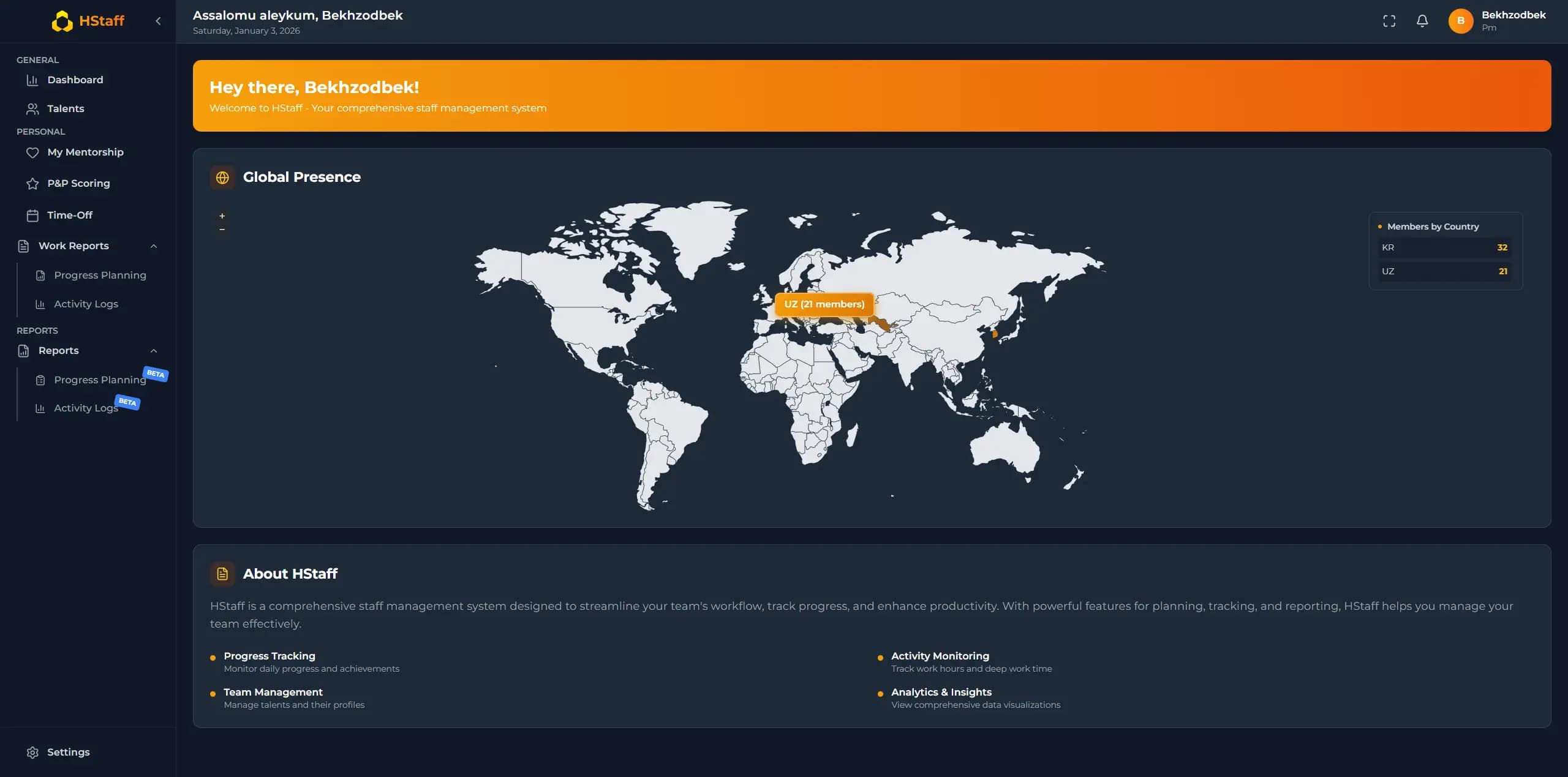This screenshot has height=777, width=1568.
Task: Expand Activity Logs under Work Reports
Action: tap(85, 304)
